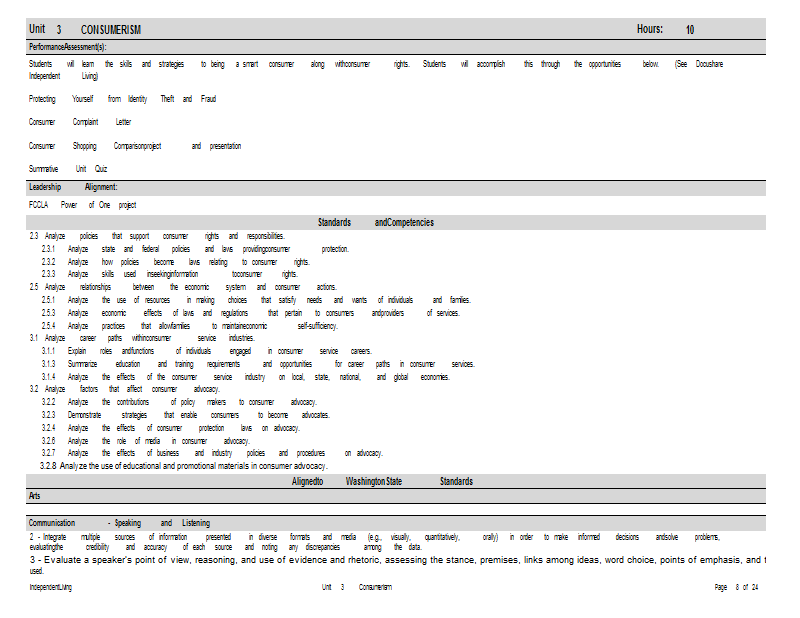The image size is (800, 618).
Task: Click standard 2.3 about consumer rights and responsibilities
Action: (157, 236)
